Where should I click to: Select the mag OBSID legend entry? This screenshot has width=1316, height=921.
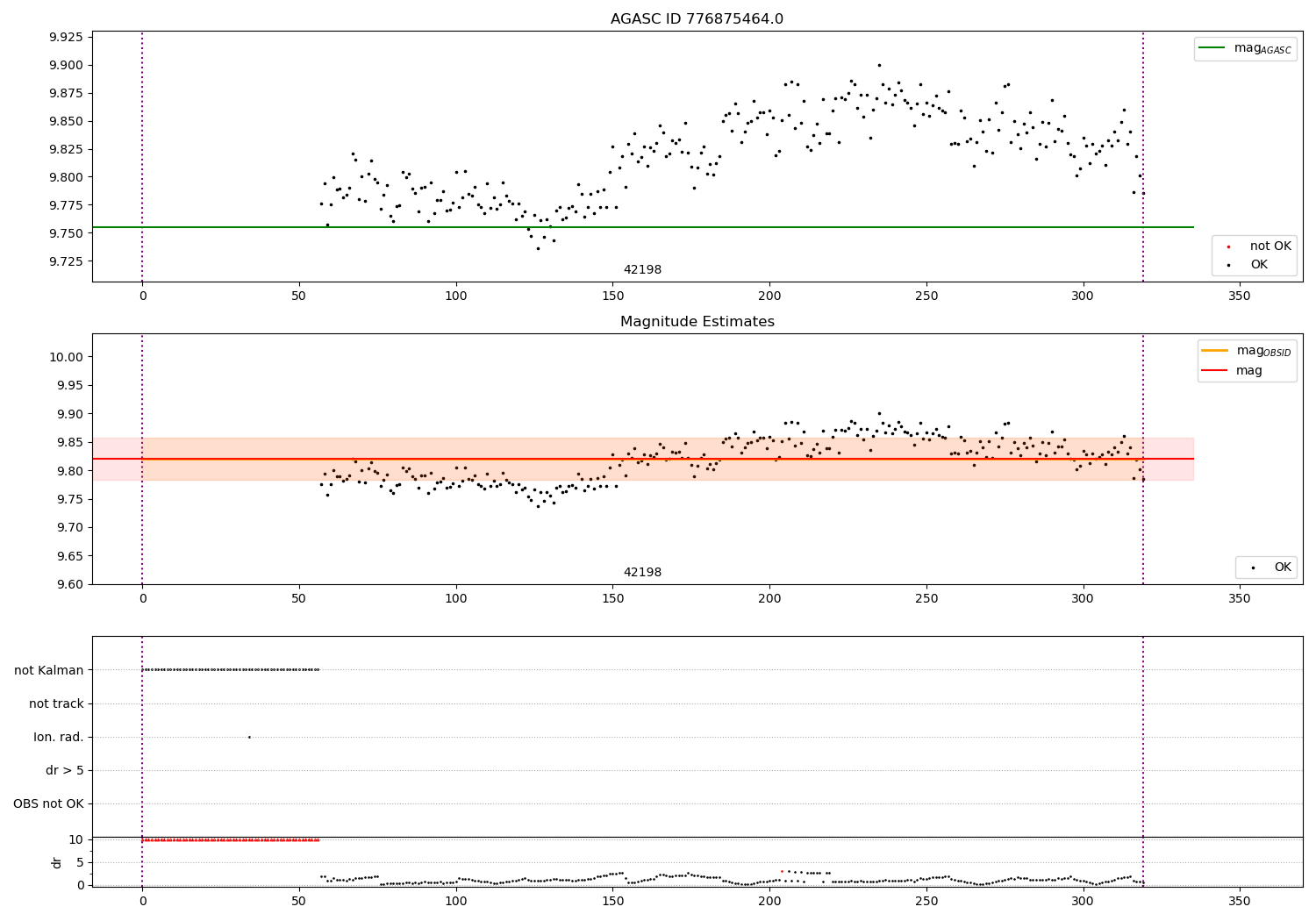(x=1247, y=352)
